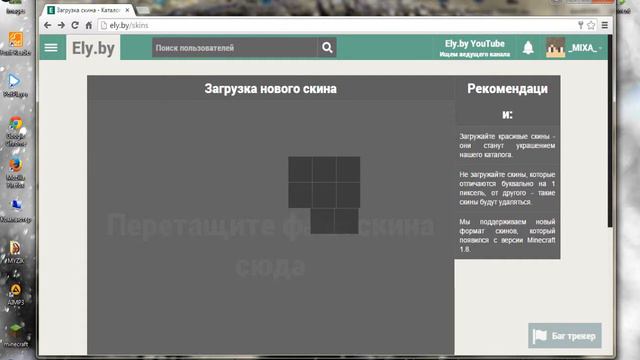
Task: Open Mozilla Firefox desktop icon
Action: coord(16,173)
